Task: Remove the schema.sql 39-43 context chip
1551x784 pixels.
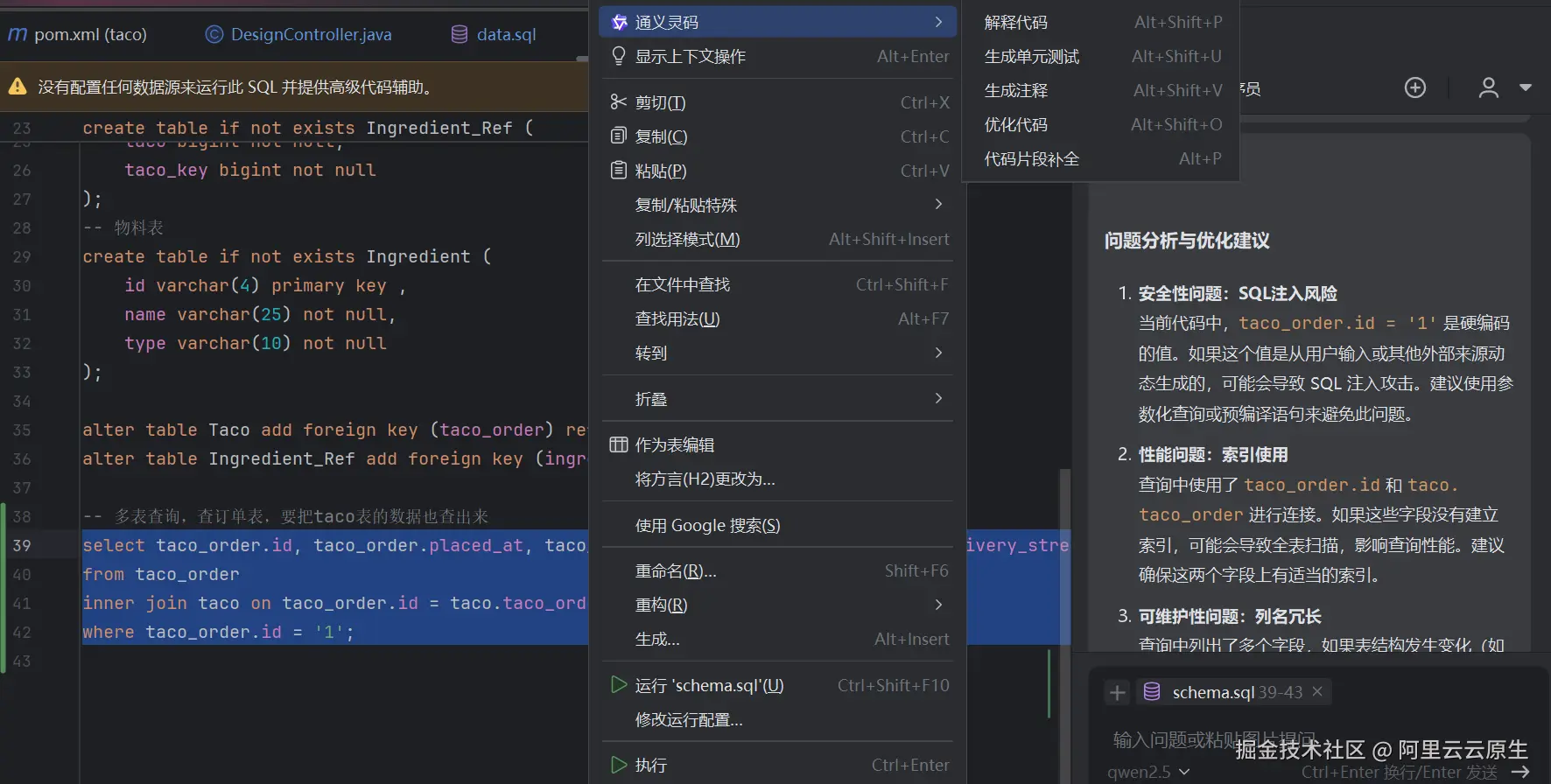Action: pyautogui.click(x=1317, y=691)
